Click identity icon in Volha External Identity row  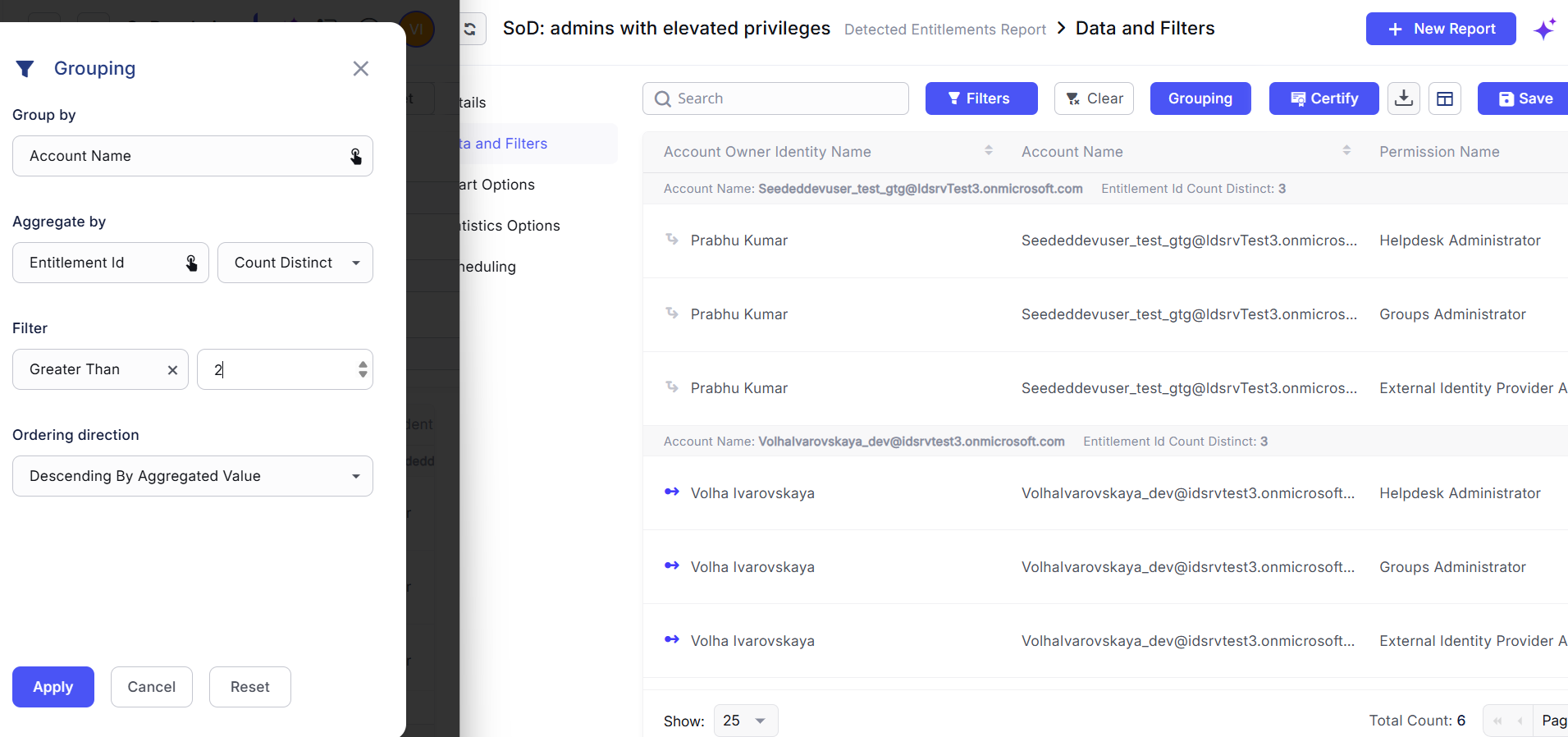click(x=672, y=639)
